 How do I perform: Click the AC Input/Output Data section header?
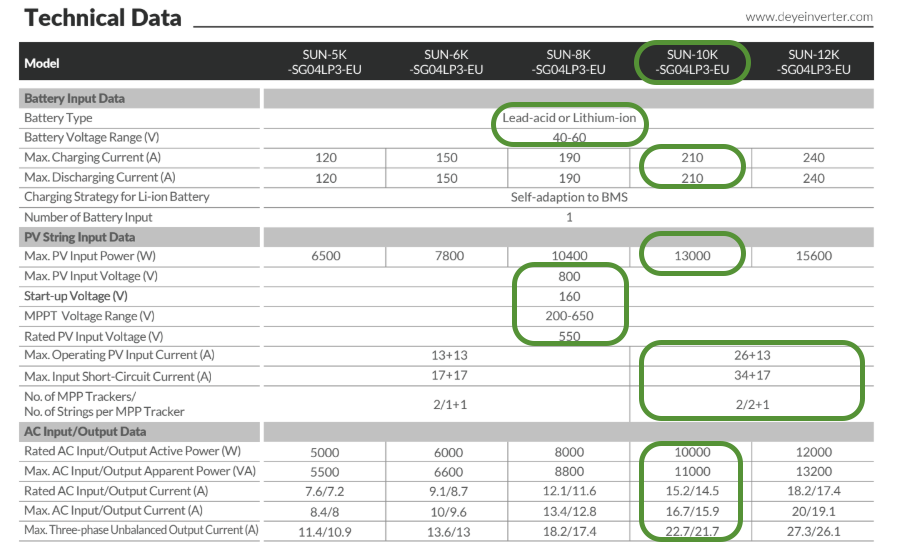[x=84, y=432]
